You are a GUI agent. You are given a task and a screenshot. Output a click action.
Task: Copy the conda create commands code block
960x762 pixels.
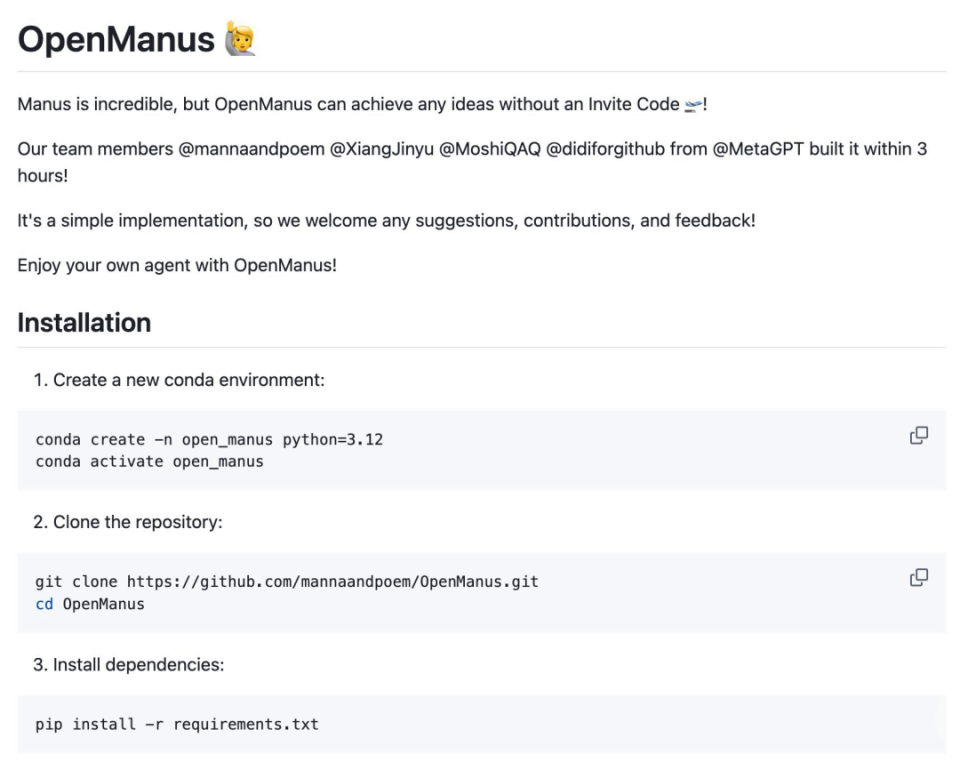pos(918,435)
